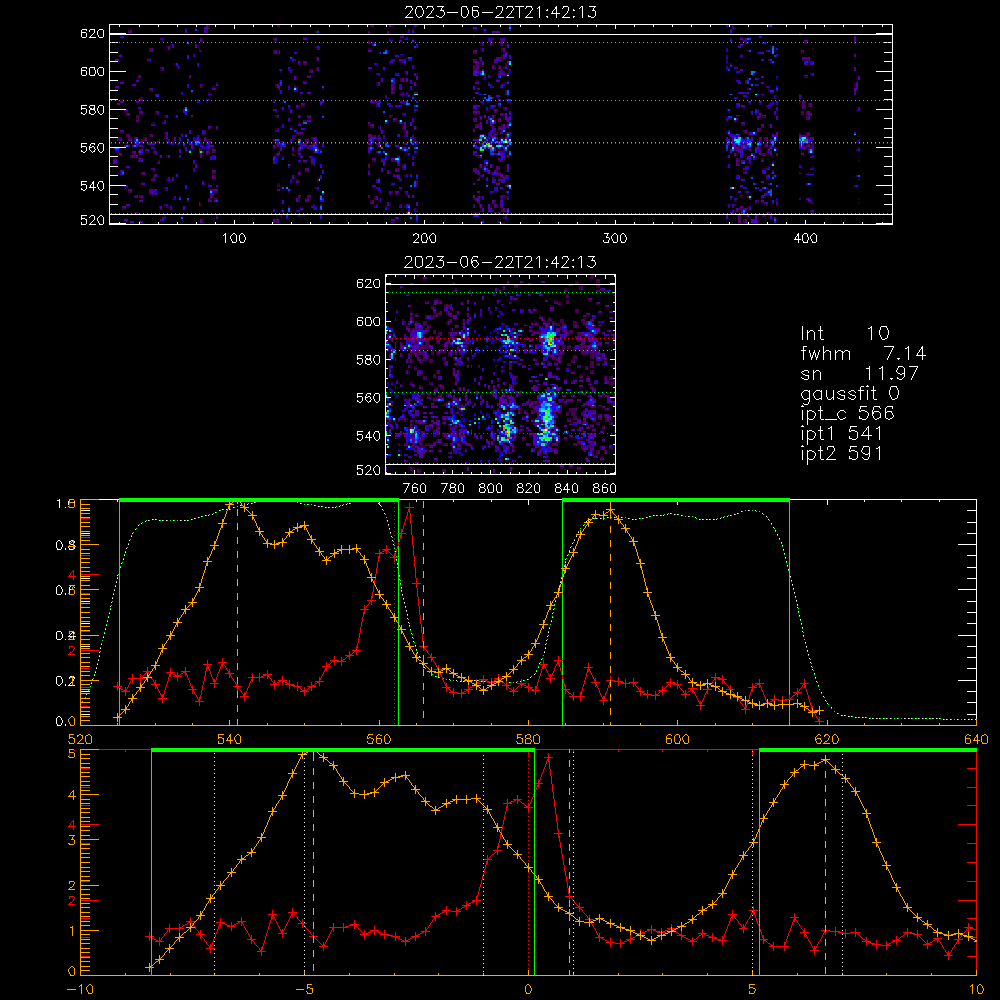Click the bright column near 808 in middle image

tap(507, 426)
